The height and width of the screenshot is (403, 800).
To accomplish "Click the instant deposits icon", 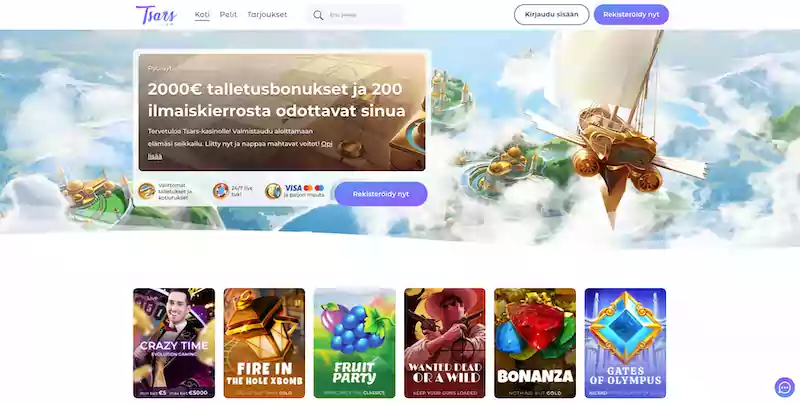I will pos(146,191).
